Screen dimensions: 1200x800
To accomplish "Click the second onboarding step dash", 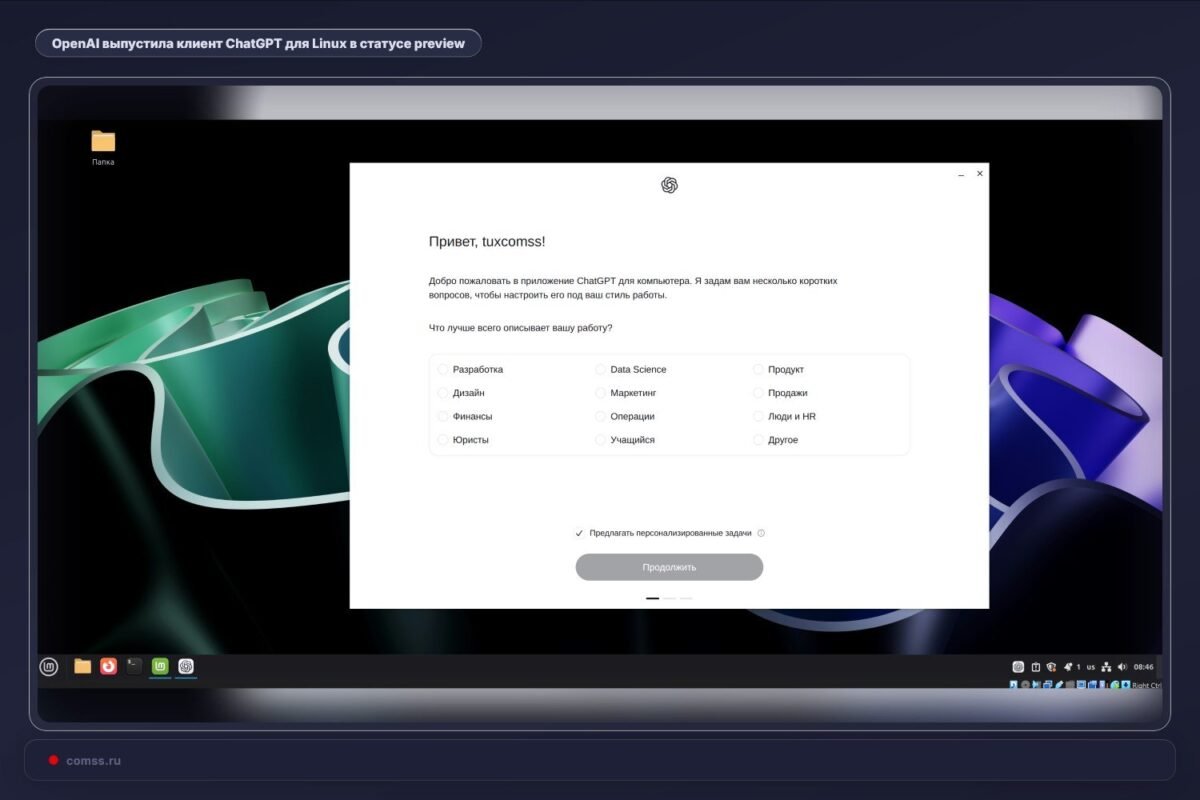I will (669, 598).
